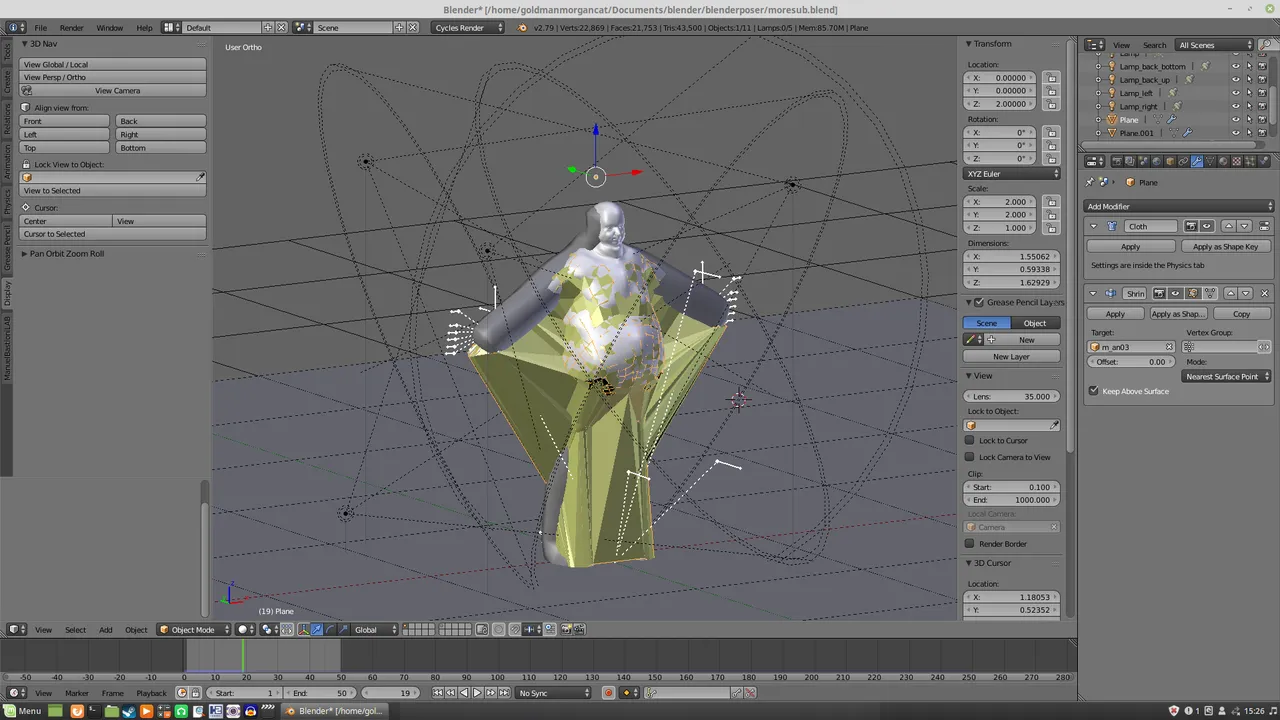
Task: Toggle edit mode display on Shrinkwrap modifier
Action: click(x=1192, y=293)
